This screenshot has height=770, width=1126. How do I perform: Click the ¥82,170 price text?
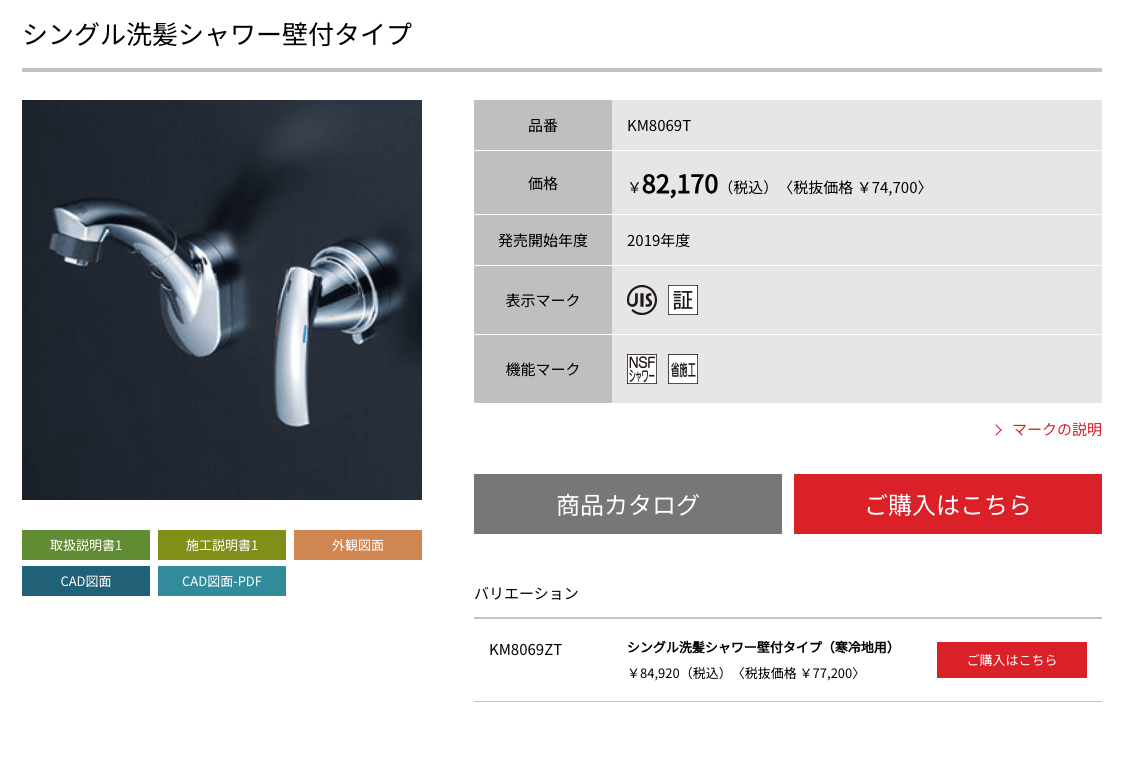pyautogui.click(x=673, y=185)
